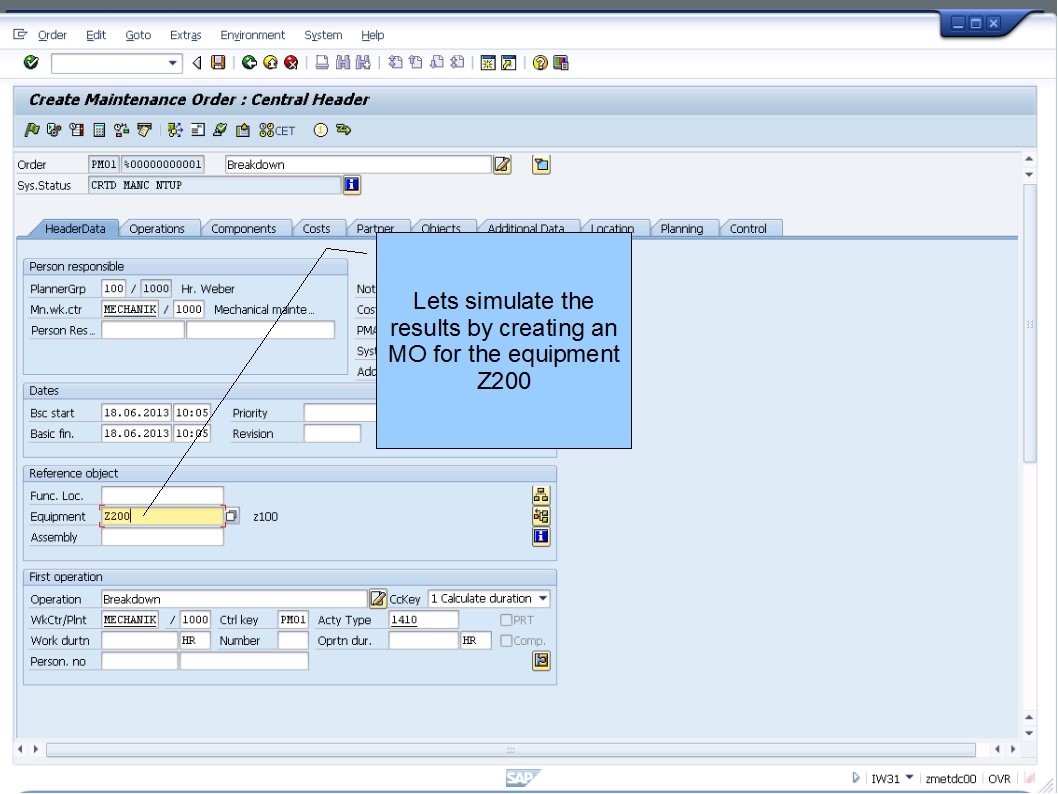Viewport: 1058px width, 794px height.
Task: Open the Equipment field value selector
Action: click(232, 515)
